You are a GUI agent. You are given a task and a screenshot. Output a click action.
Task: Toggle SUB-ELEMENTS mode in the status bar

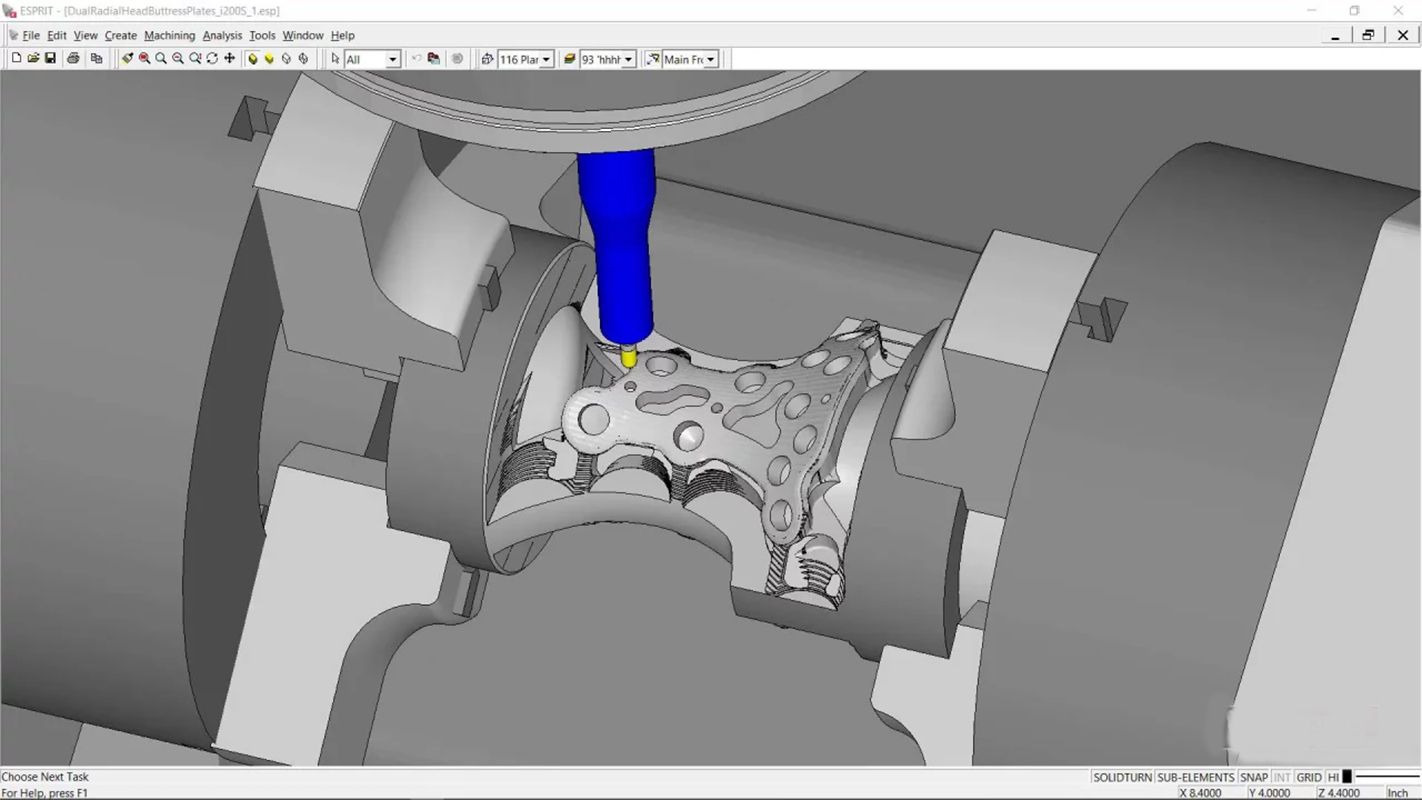(1195, 777)
